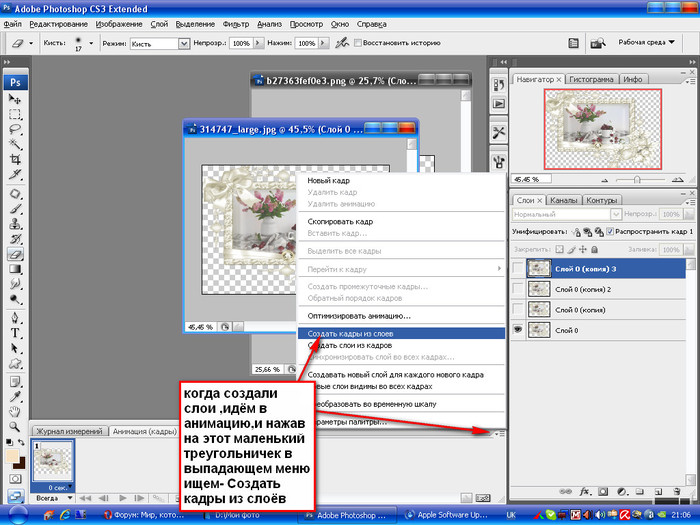Image resolution: width=700 pixels, height=525 pixels.
Task: Select the Eraser tool in toolbox
Action: pyautogui.click(x=15, y=254)
